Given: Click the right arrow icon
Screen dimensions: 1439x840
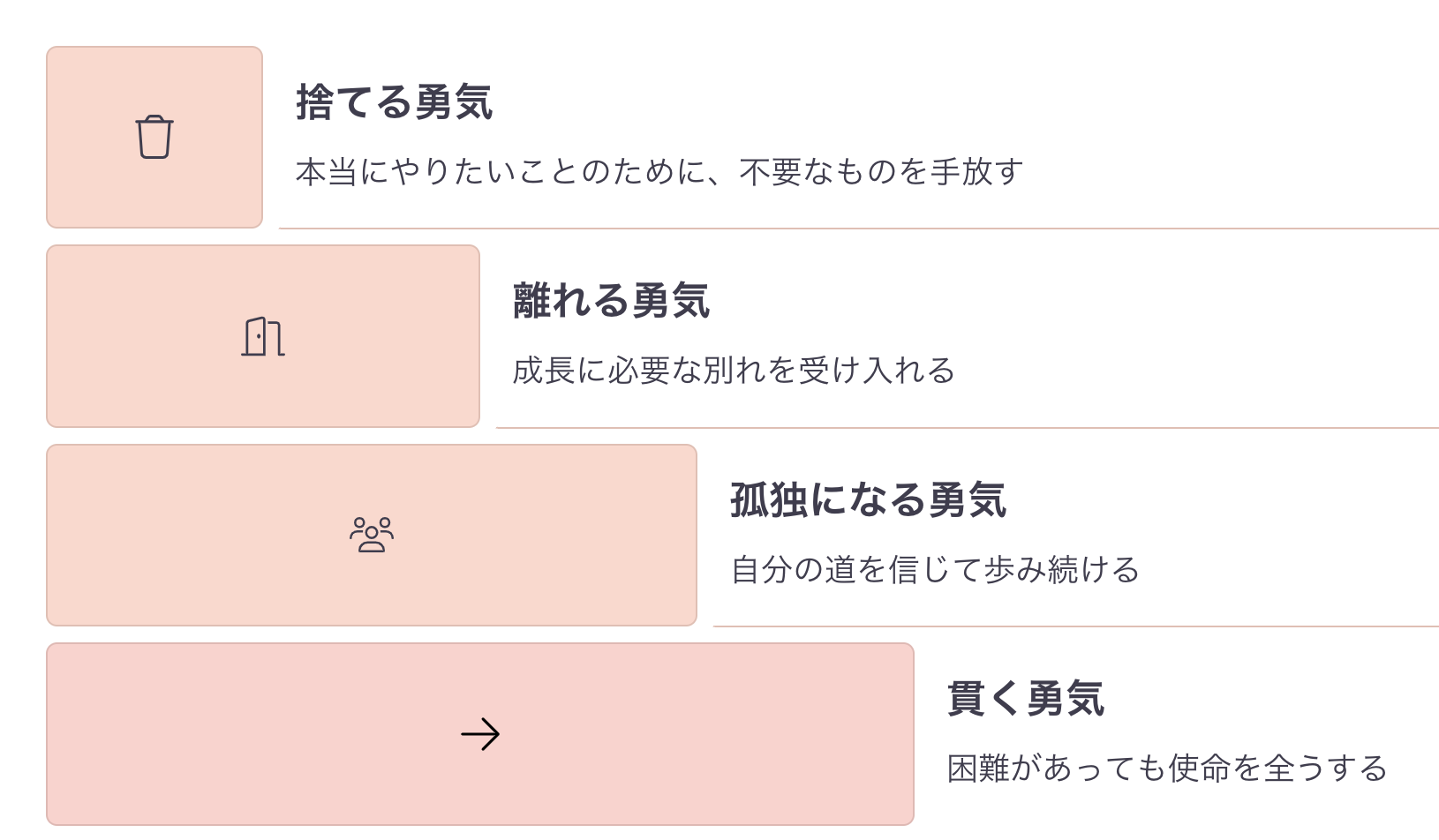Looking at the screenshot, I should [480, 734].
